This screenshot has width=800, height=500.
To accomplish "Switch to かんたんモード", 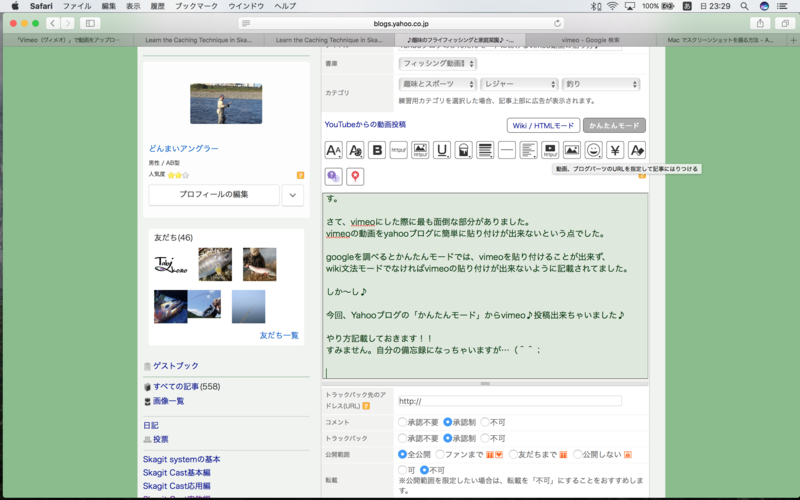I will [614, 126].
